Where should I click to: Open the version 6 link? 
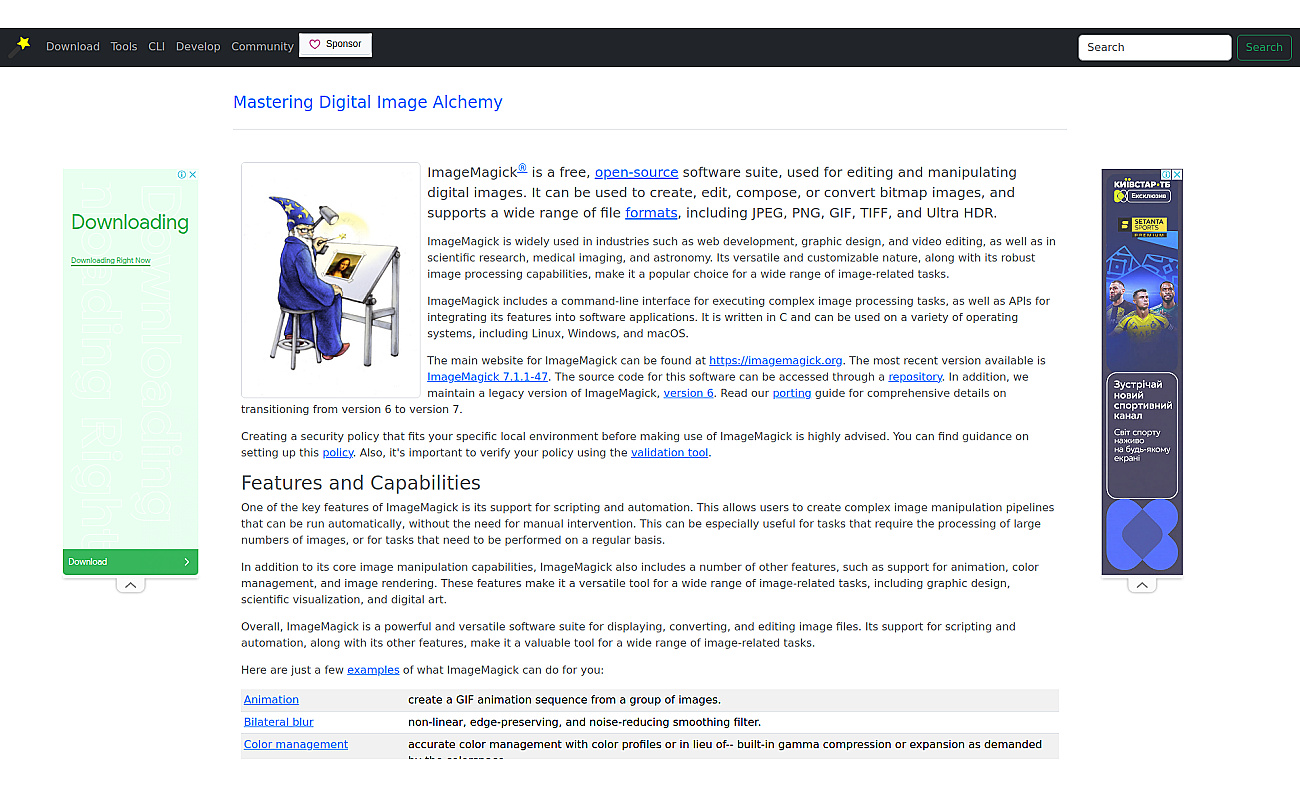coord(689,393)
